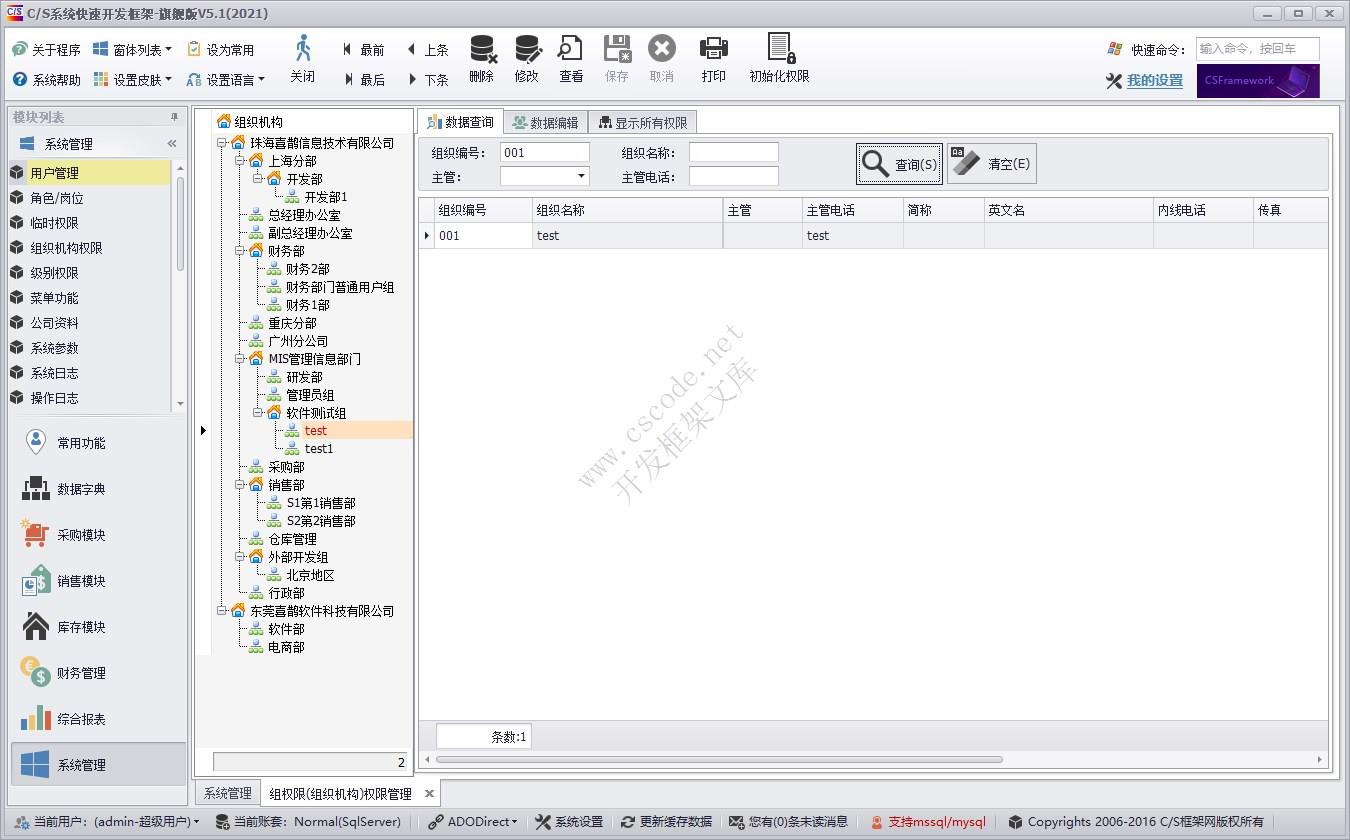
Task: Collapse the 珠海喜鹊信息技术有限公司 tree node
Action: 224,142
